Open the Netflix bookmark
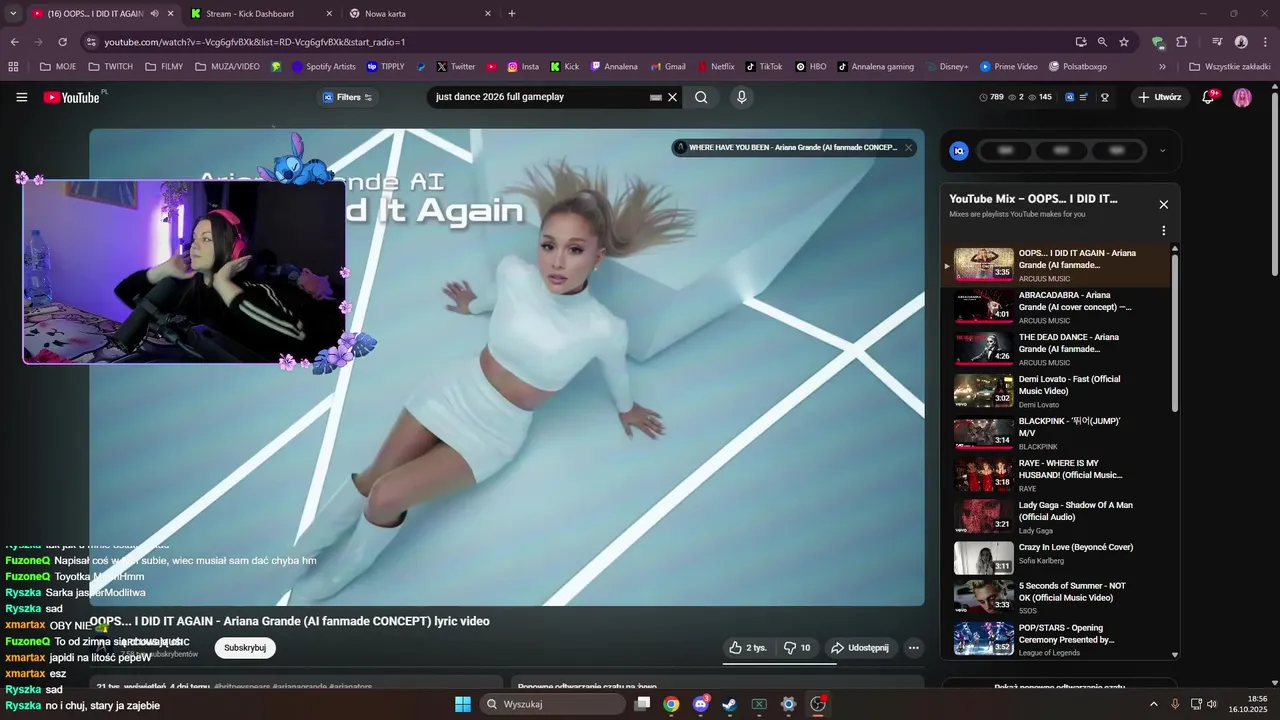1280x720 pixels. click(x=715, y=67)
